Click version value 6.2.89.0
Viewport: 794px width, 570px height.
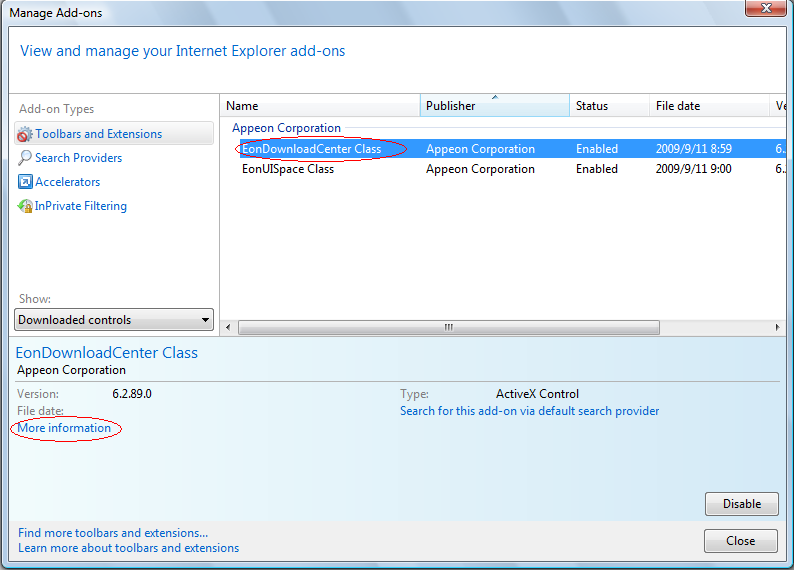(132, 394)
